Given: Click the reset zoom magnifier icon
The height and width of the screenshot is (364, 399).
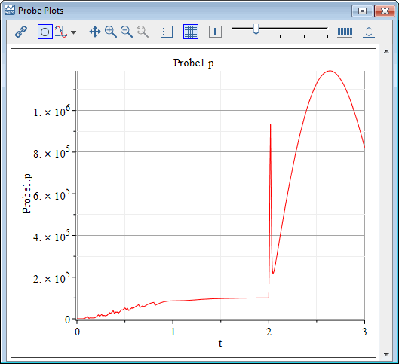Looking at the screenshot, I should (x=143, y=32).
